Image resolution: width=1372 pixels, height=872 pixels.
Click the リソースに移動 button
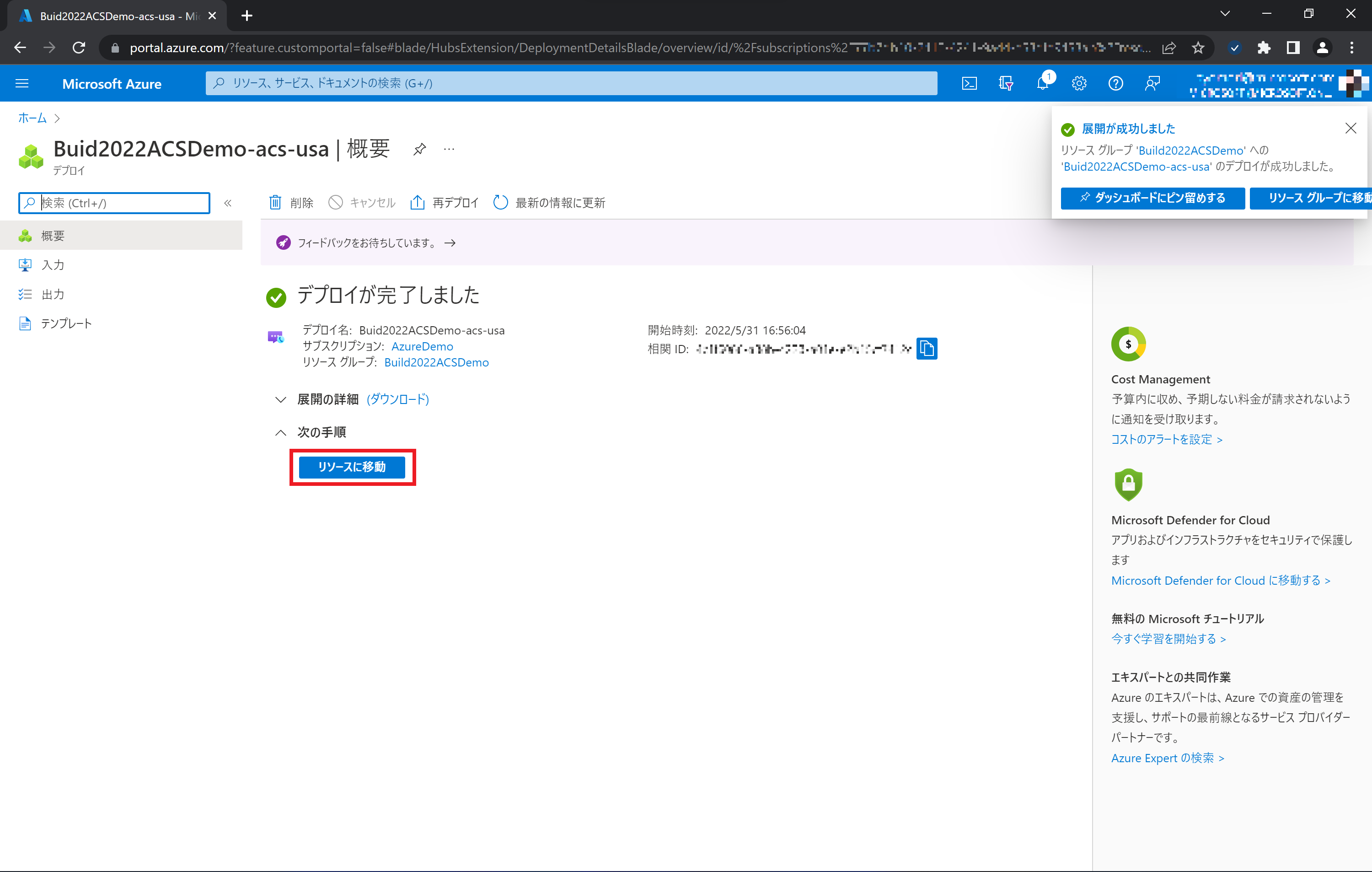pos(352,467)
